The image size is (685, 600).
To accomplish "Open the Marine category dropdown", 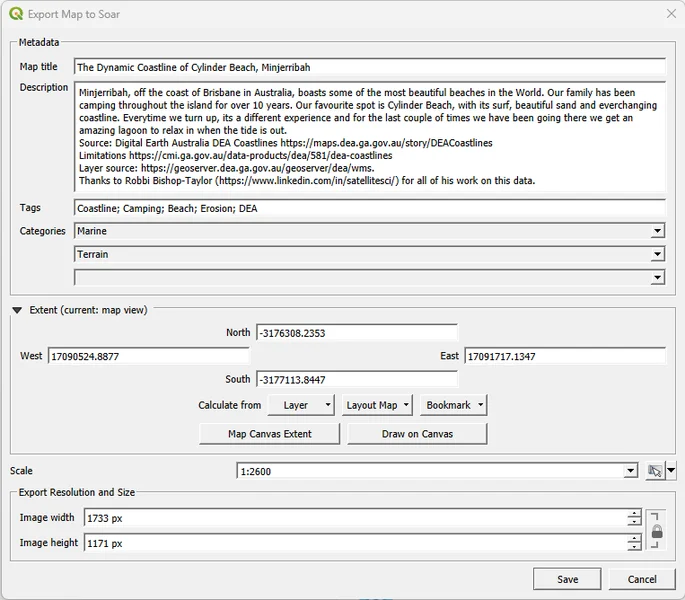I will [x=657, y=231].
